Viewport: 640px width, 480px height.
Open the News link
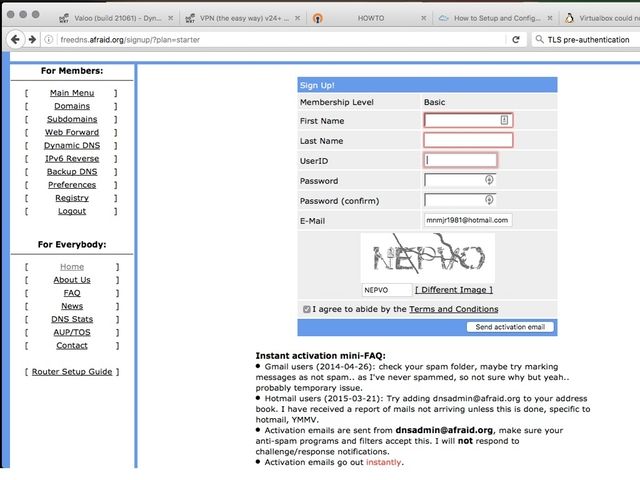point(72,306)
